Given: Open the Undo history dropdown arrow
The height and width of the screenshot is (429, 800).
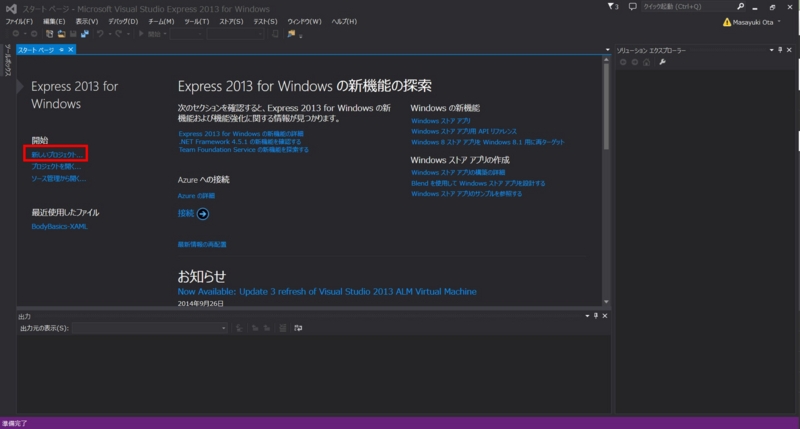Looking at the screenshot, I should click(x=109, y=34).
